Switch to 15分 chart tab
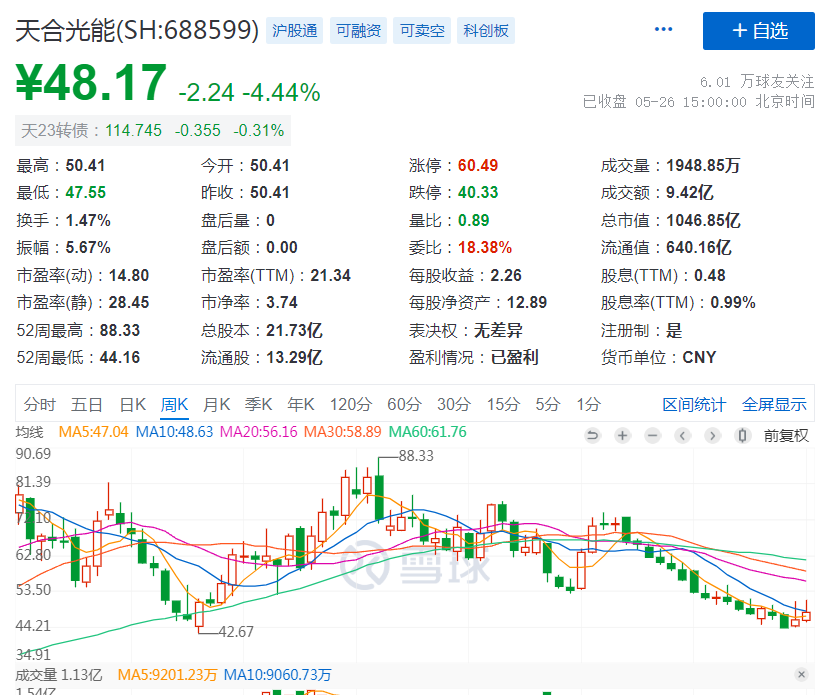The height and width of the screenshot is (695, 827). 503,404
